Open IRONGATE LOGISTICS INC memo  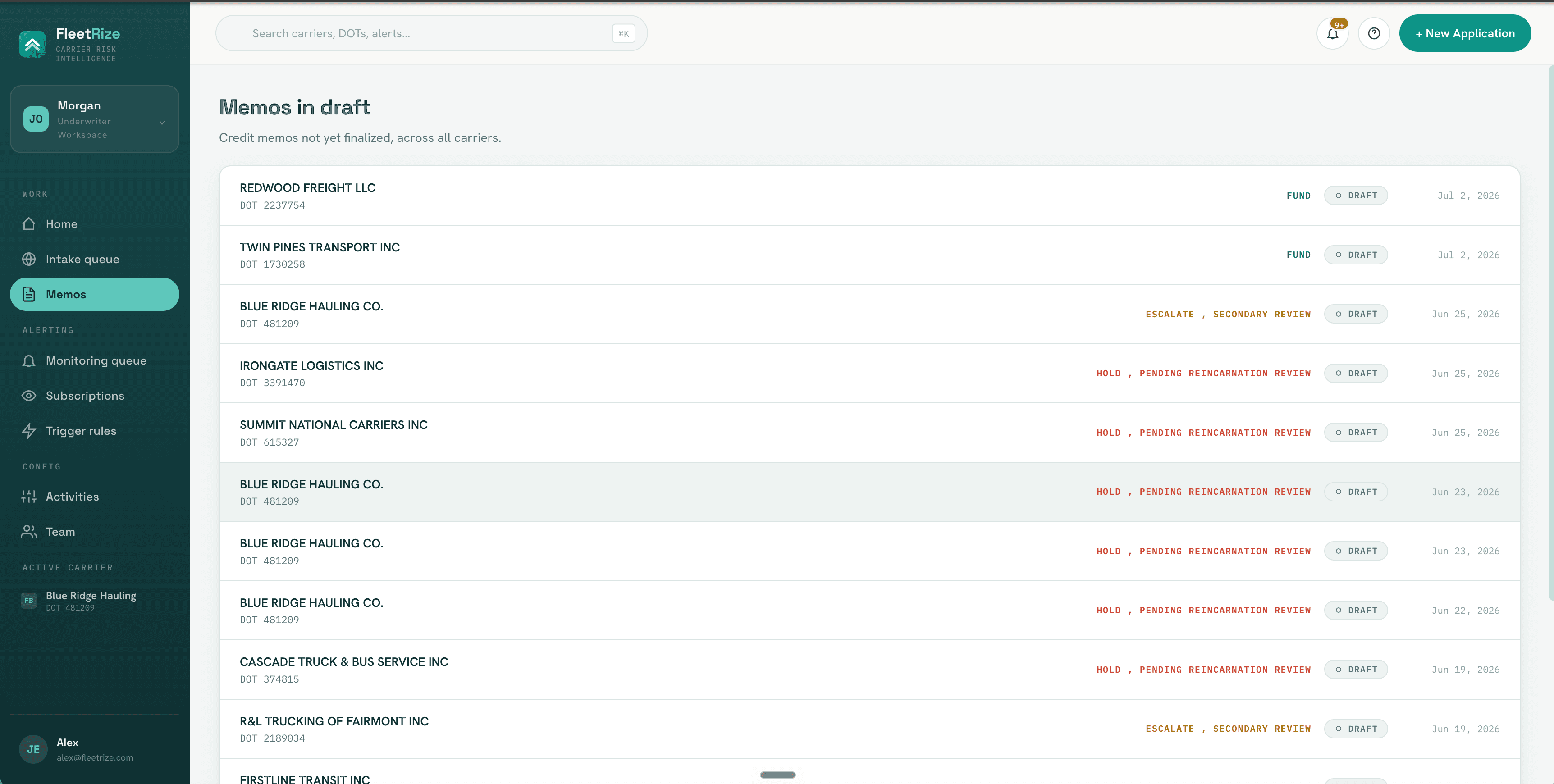coord(869,374)
